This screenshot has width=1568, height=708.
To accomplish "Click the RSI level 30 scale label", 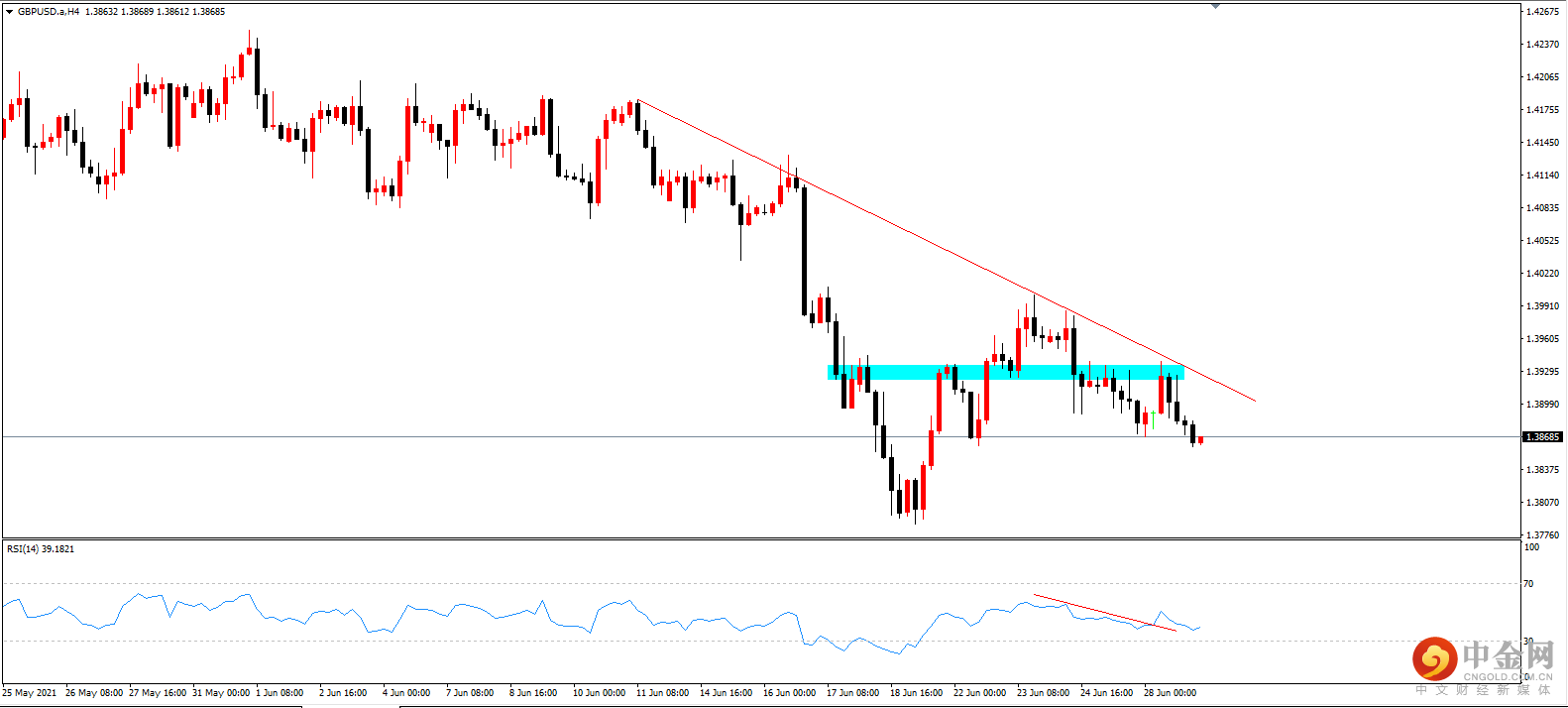I will 1528,641.
